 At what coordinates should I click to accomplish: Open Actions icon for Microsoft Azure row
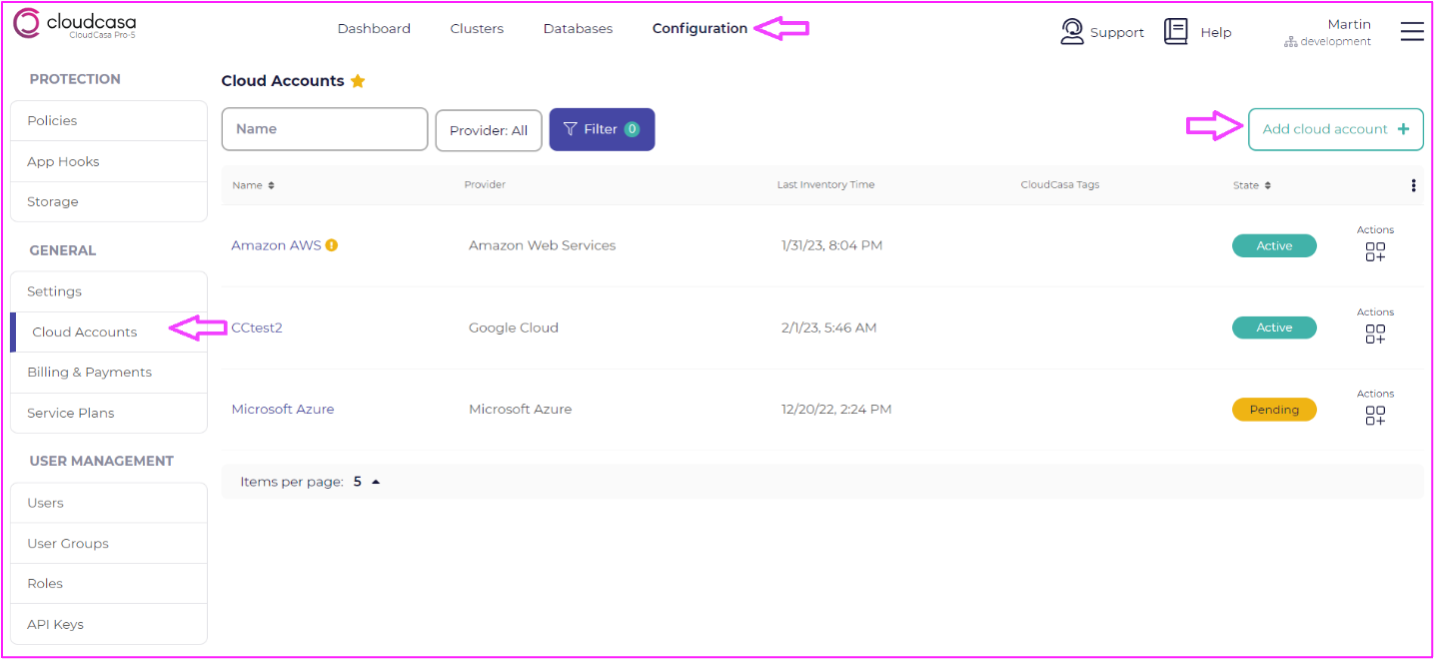point(1375,415)
